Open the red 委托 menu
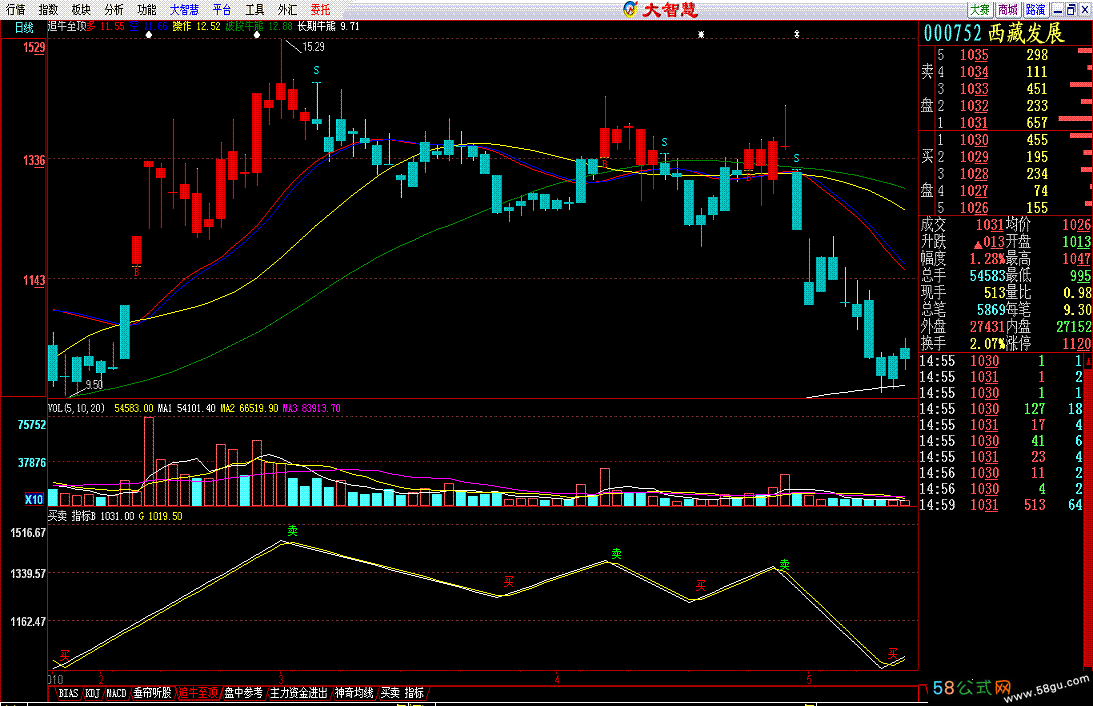Screen dimensions: 1093x706 pyautogui.click(x=321, y=10)
